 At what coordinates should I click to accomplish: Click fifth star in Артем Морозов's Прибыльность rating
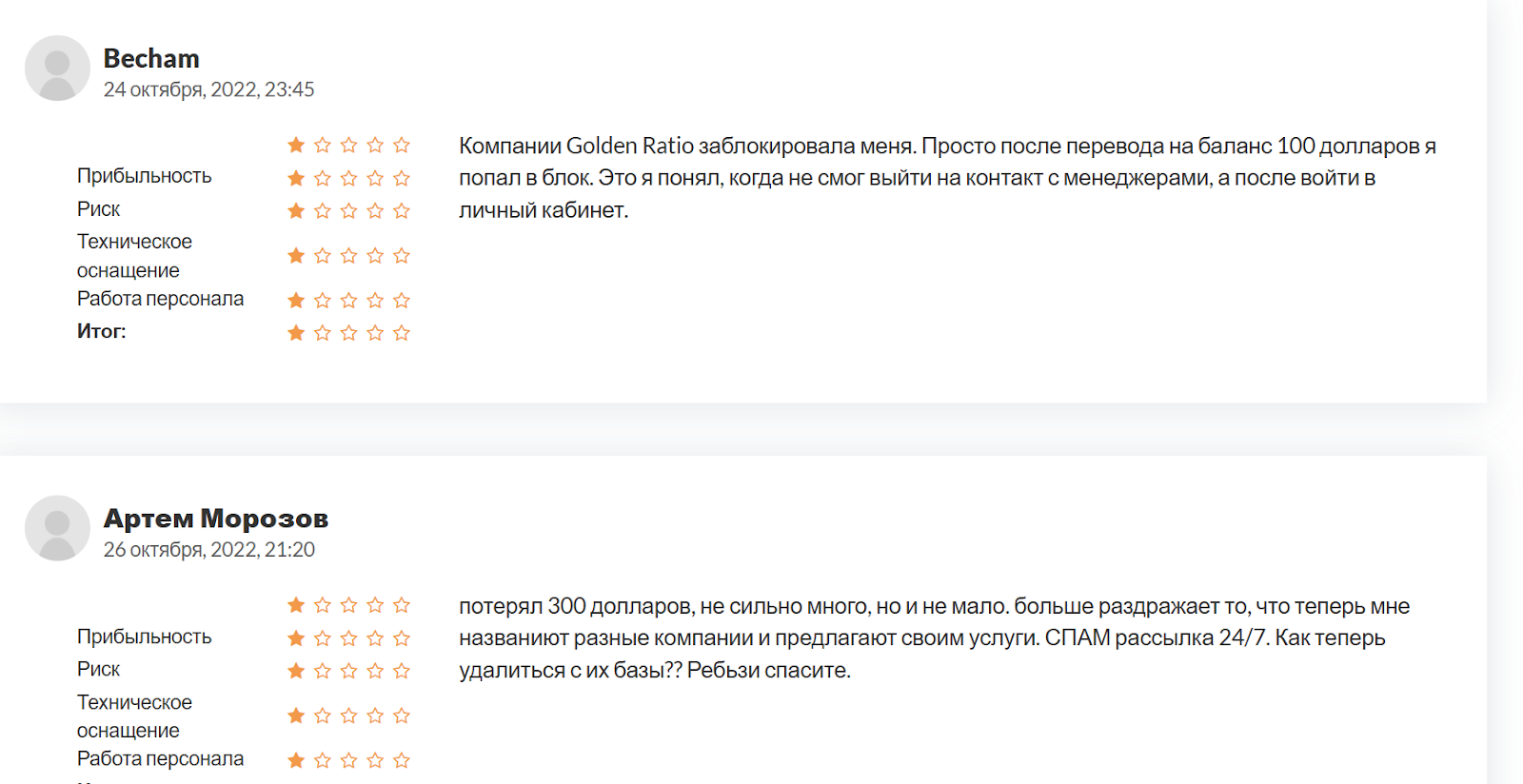point(402,638)
